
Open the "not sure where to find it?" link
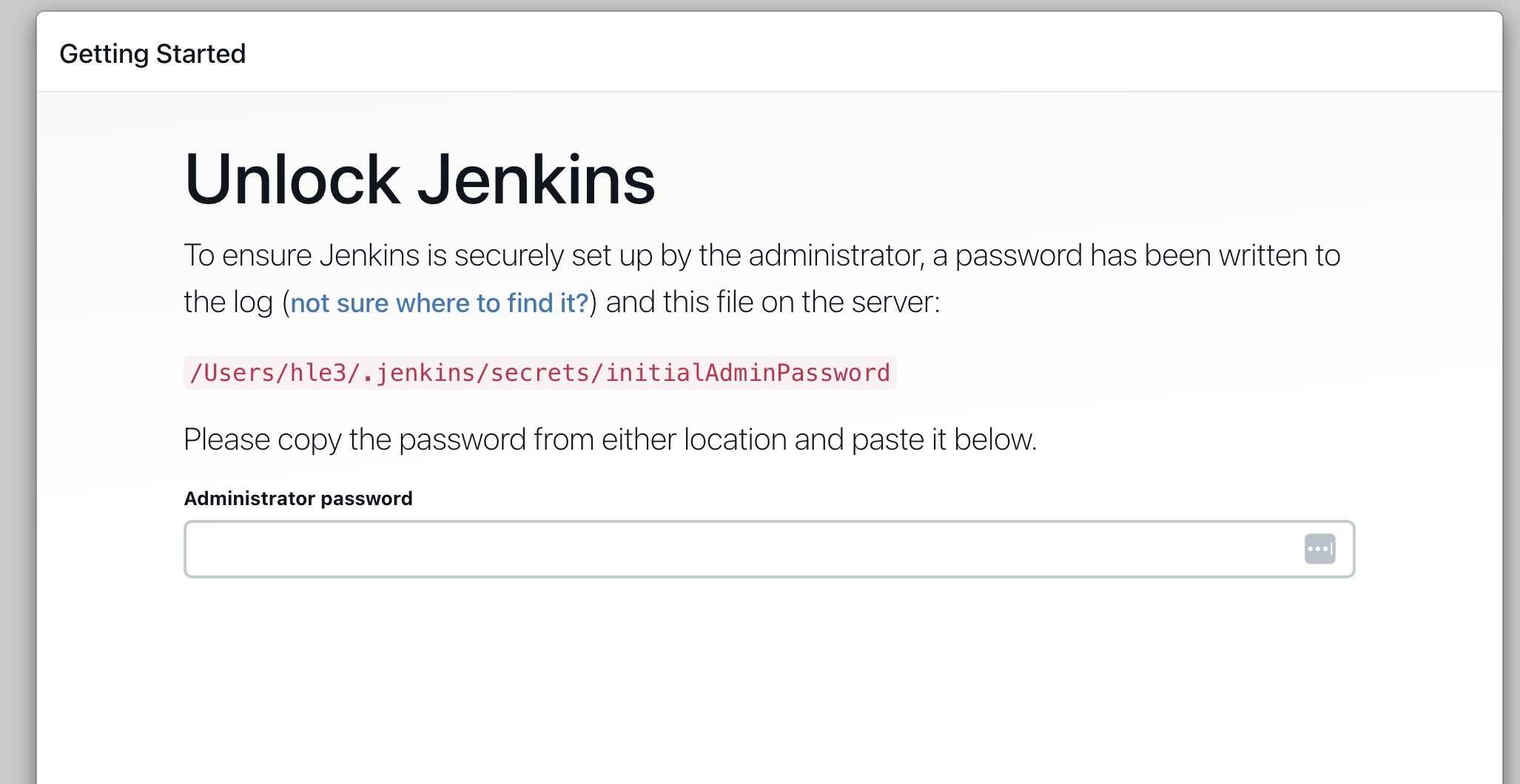pyautogui.click(x=439, y=303)
